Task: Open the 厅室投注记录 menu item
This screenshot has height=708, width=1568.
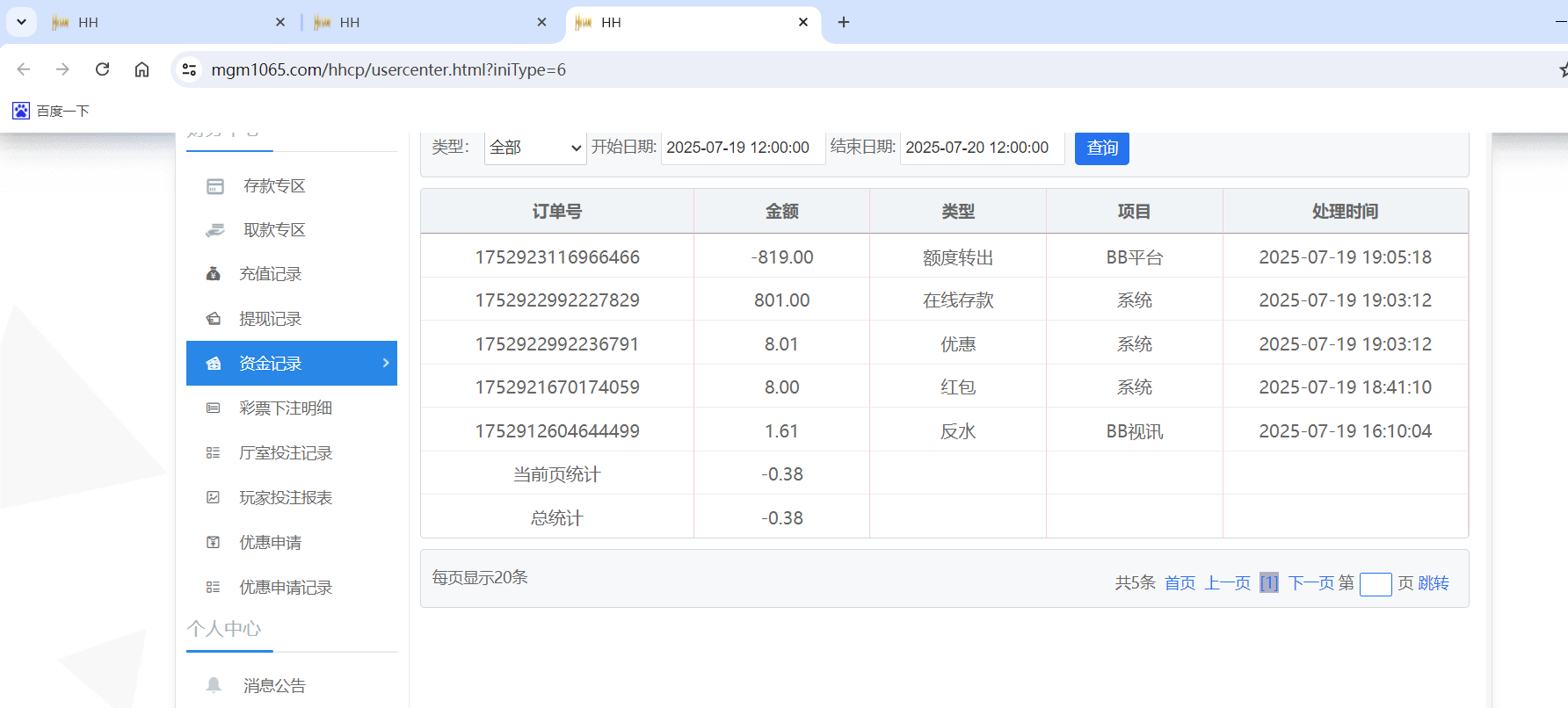Action: pyautogui.click(x=286, y=453)
